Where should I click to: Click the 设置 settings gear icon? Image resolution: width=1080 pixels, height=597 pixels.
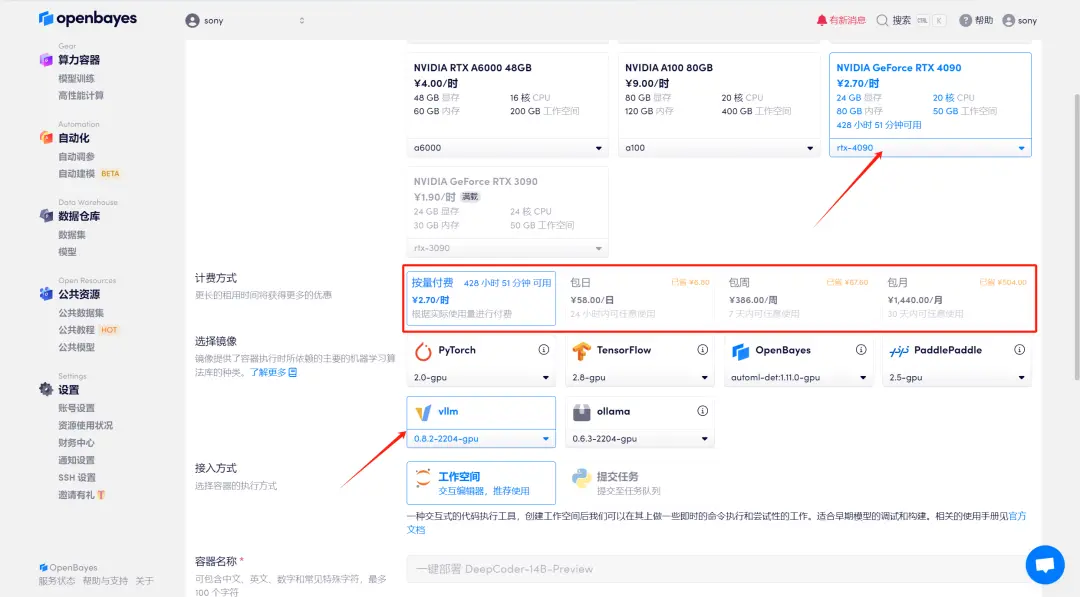point(46,390)
